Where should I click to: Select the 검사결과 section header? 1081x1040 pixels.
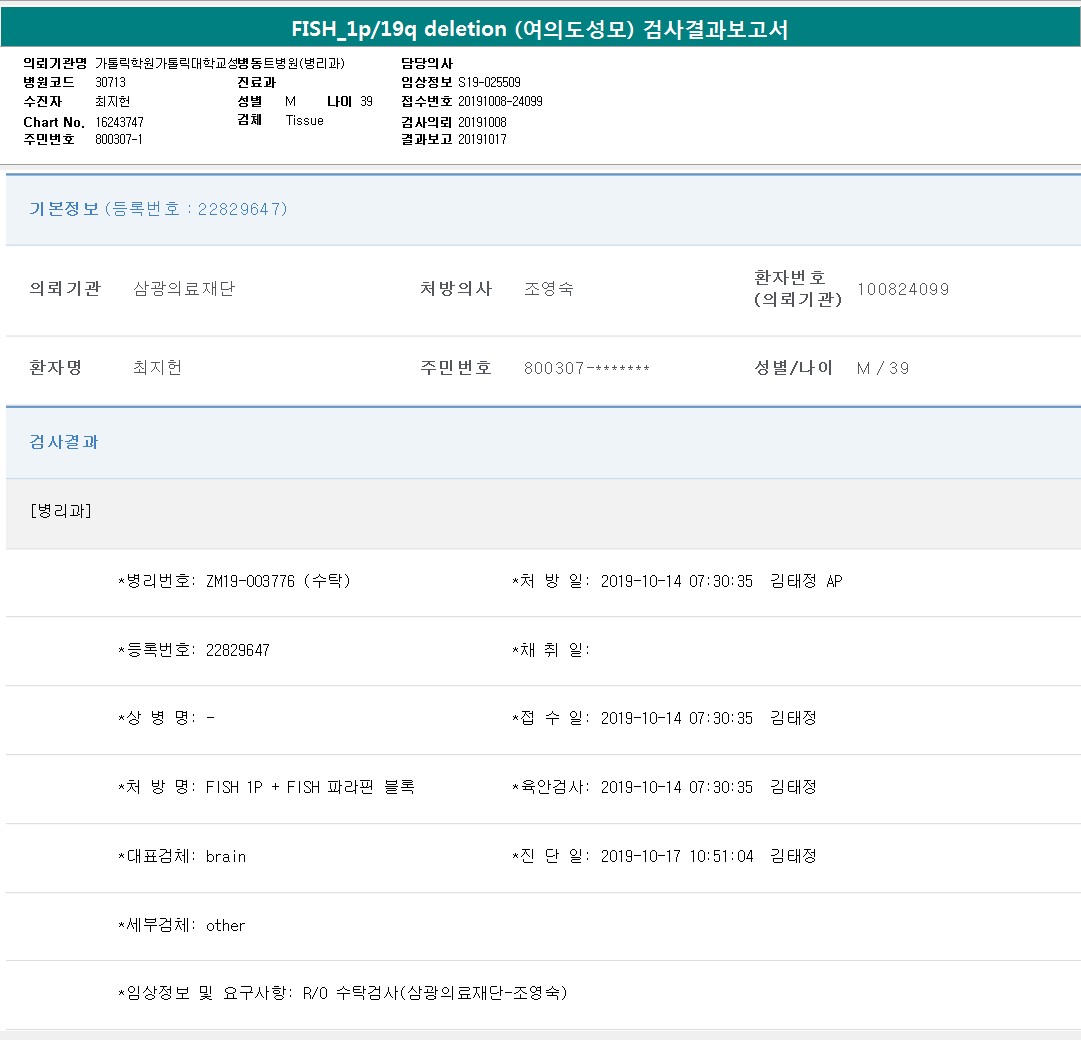pos(64,442)
